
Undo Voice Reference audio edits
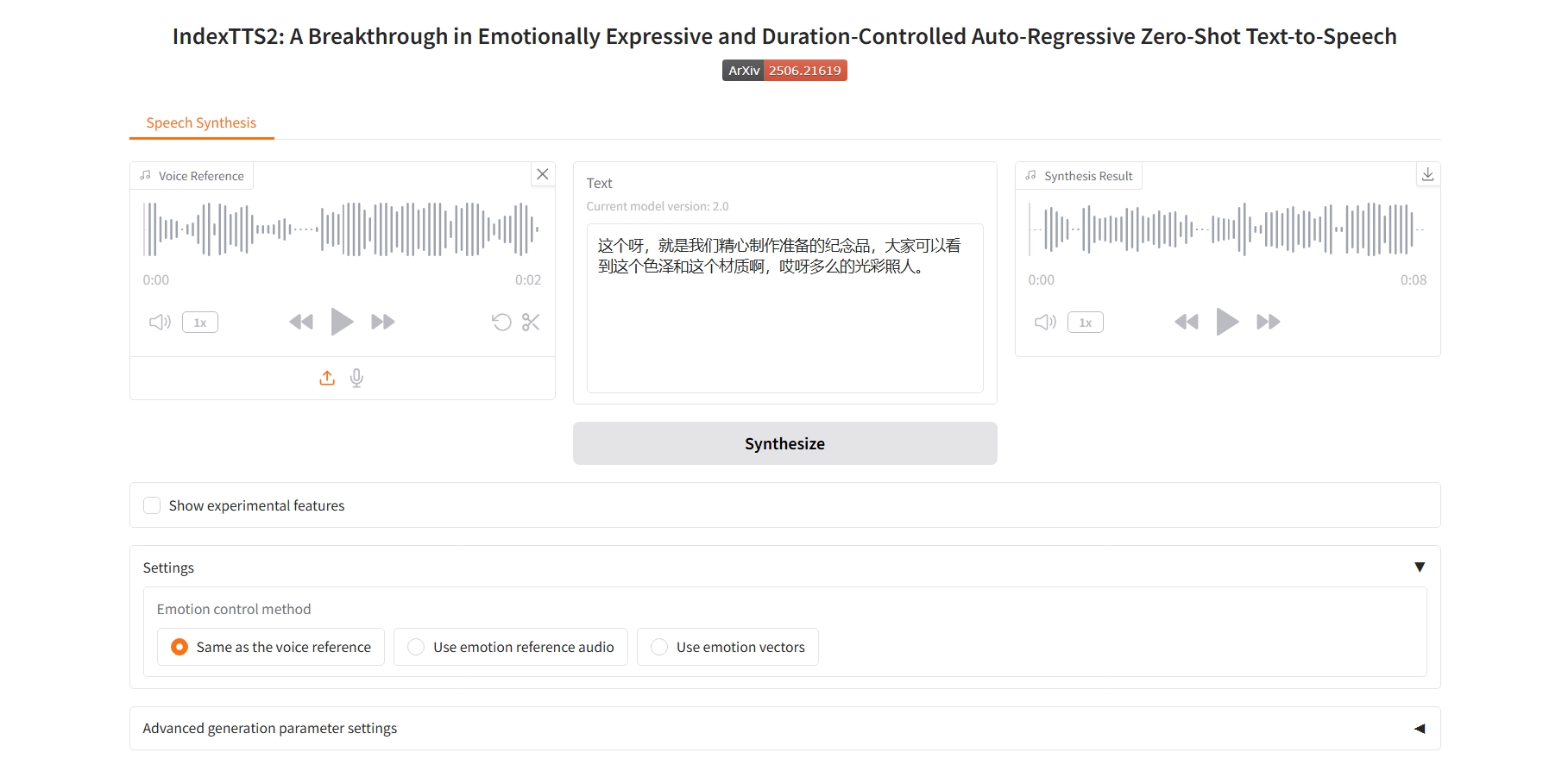(501, 323)
